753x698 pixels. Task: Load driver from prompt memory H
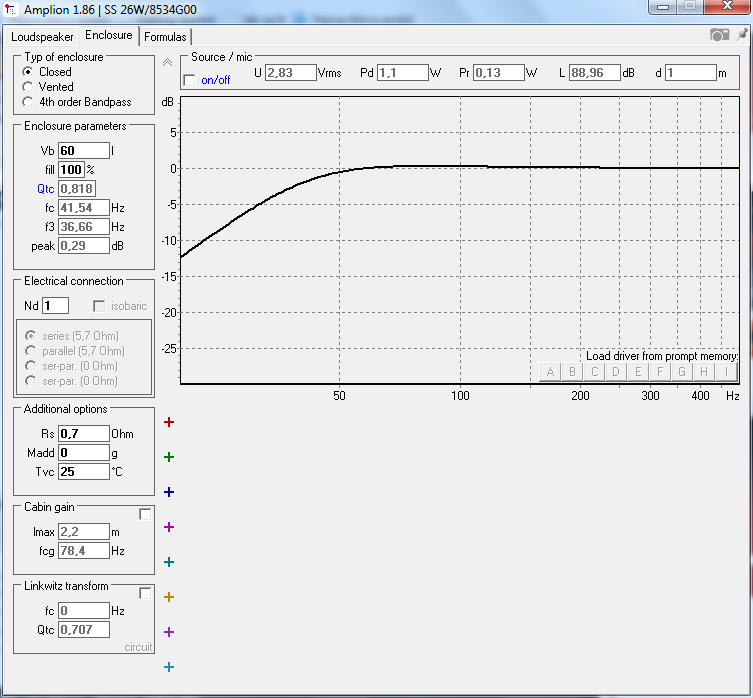(x=704, y=372)
